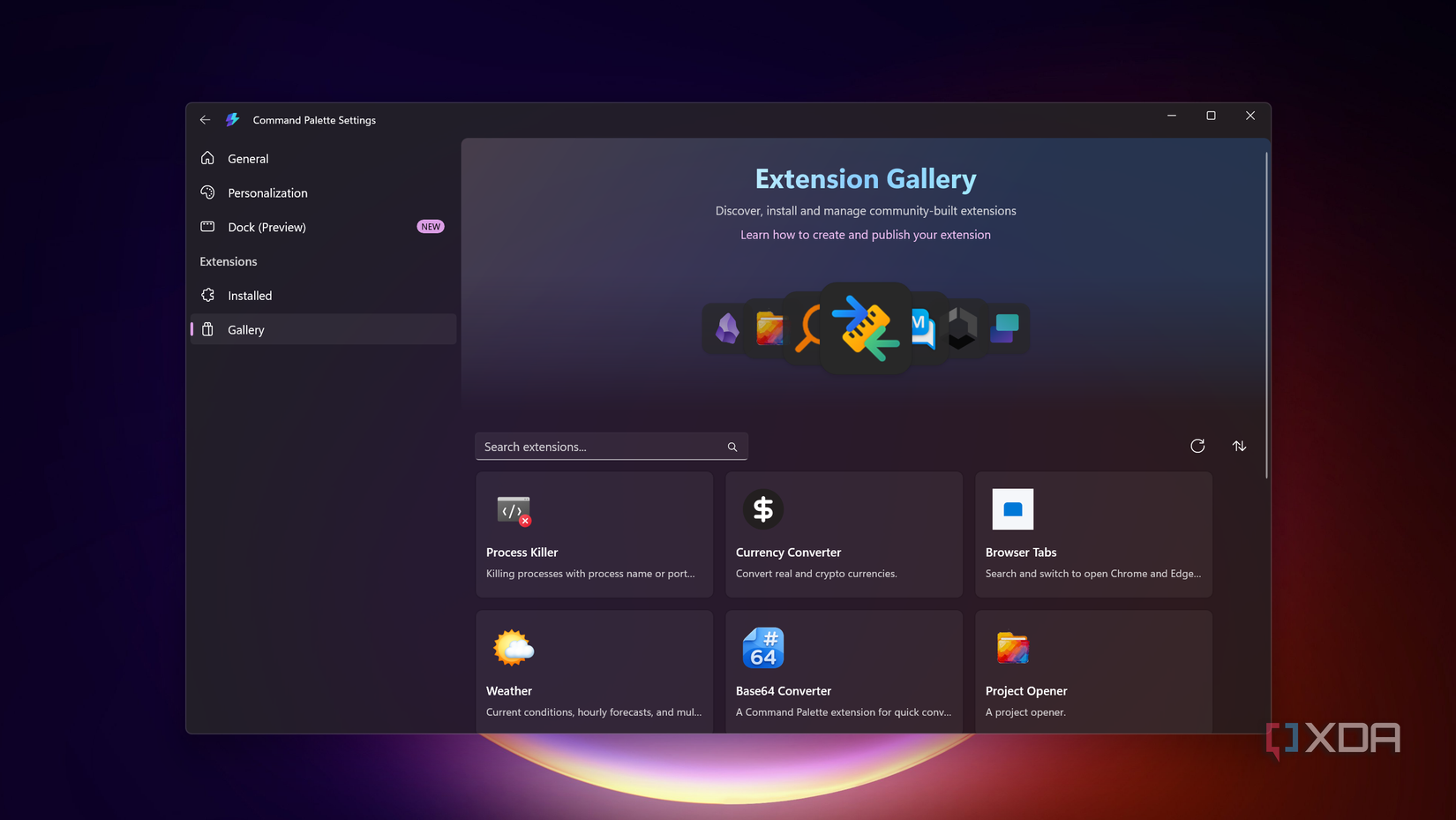
Task: Click the Extensions section header in sidebar
Action: 229,261
